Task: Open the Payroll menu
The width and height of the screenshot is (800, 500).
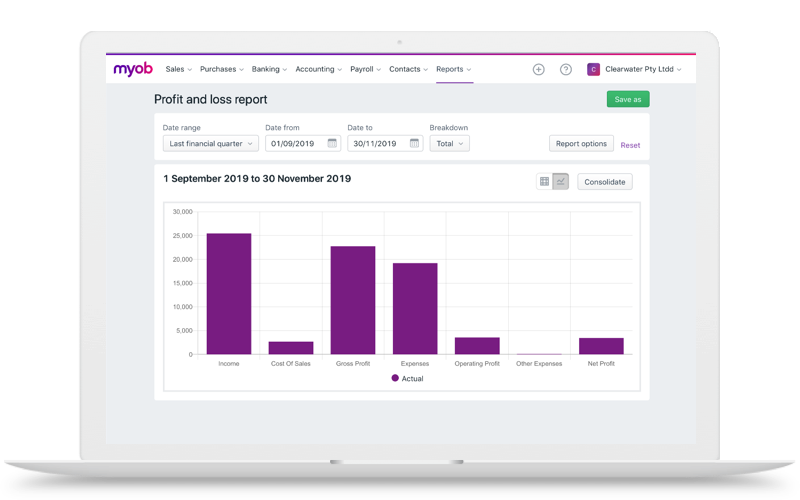Action: pos(365,69)
